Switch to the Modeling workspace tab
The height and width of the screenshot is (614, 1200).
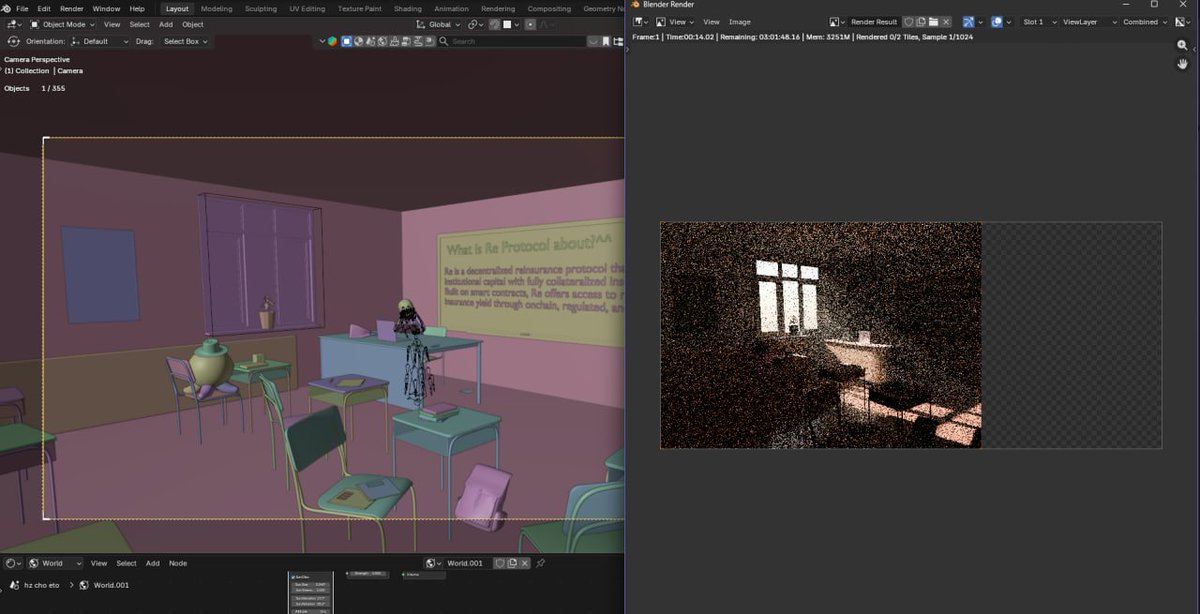pos(216,8)
